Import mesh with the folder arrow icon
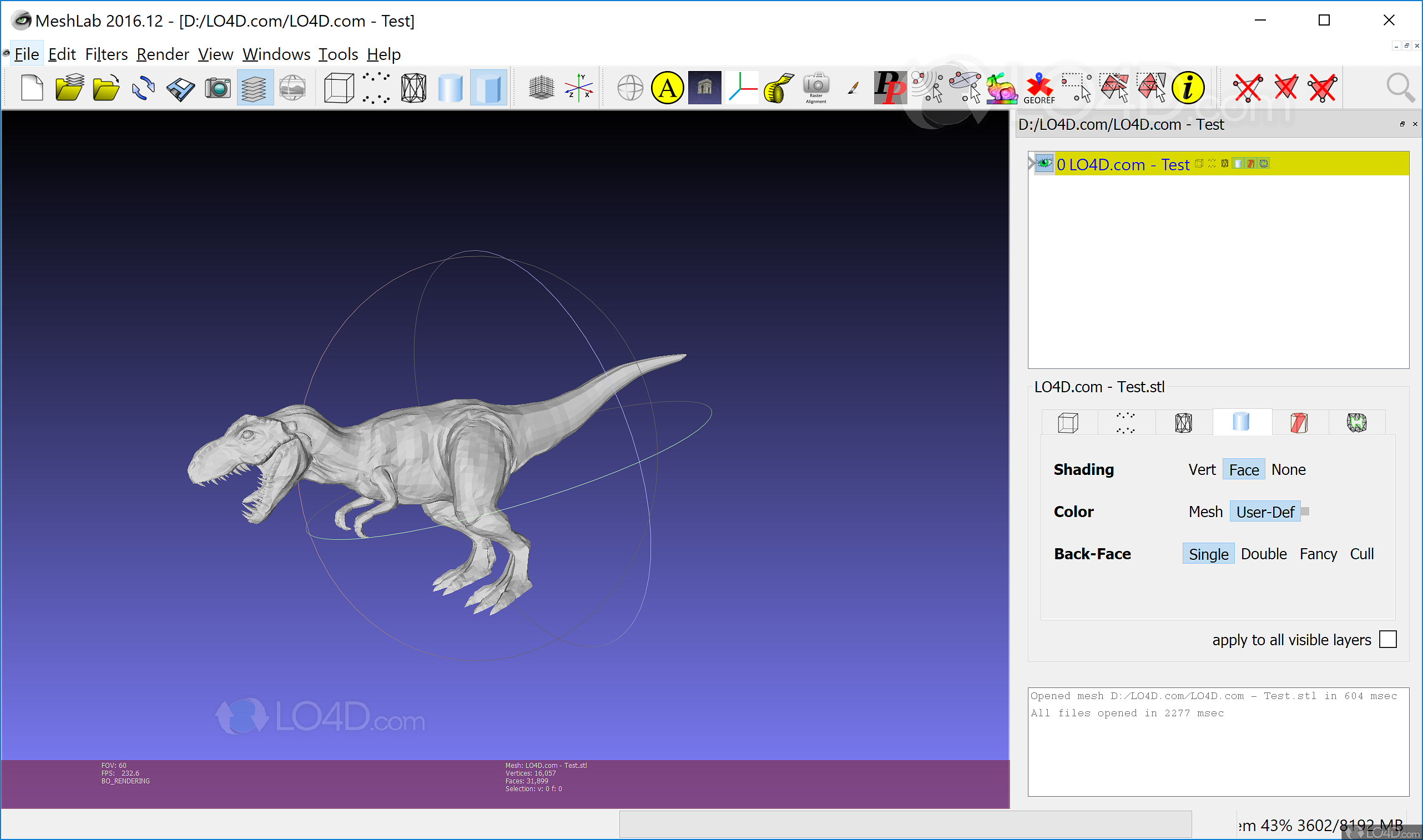1423x840 pixels. (106, 88)
